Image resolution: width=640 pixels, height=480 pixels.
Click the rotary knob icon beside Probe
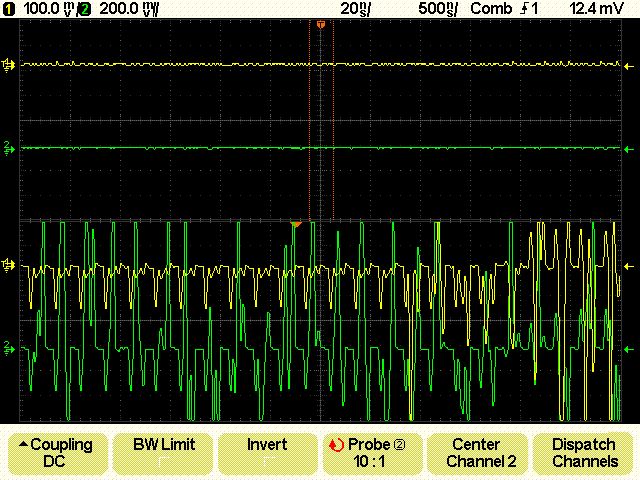click(337, 444)
